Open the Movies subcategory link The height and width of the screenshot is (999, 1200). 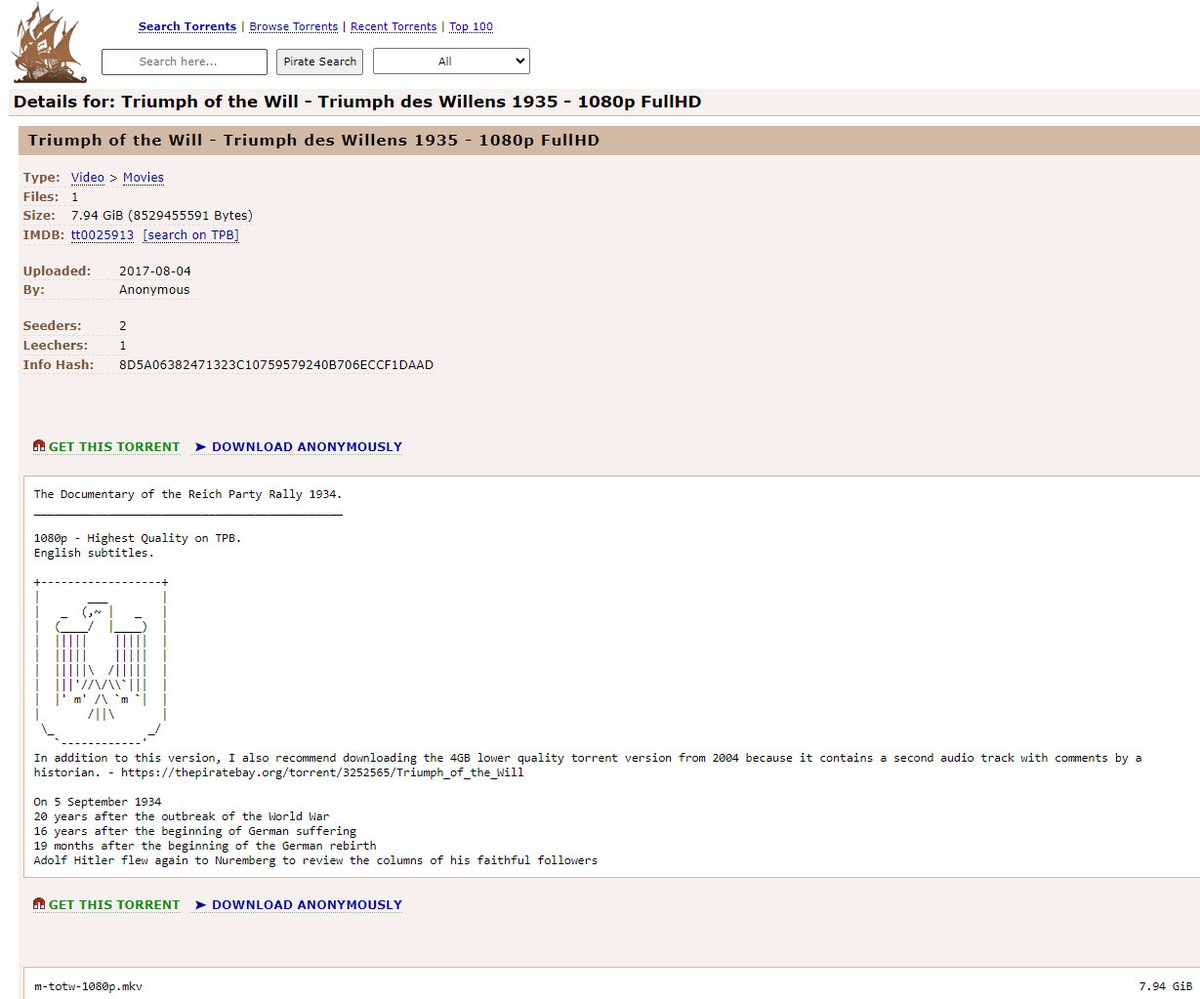click(x=143, y=177)
